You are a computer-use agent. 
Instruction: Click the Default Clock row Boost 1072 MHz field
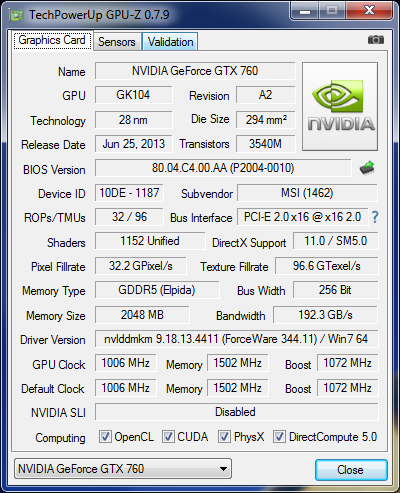coord(348,388)
